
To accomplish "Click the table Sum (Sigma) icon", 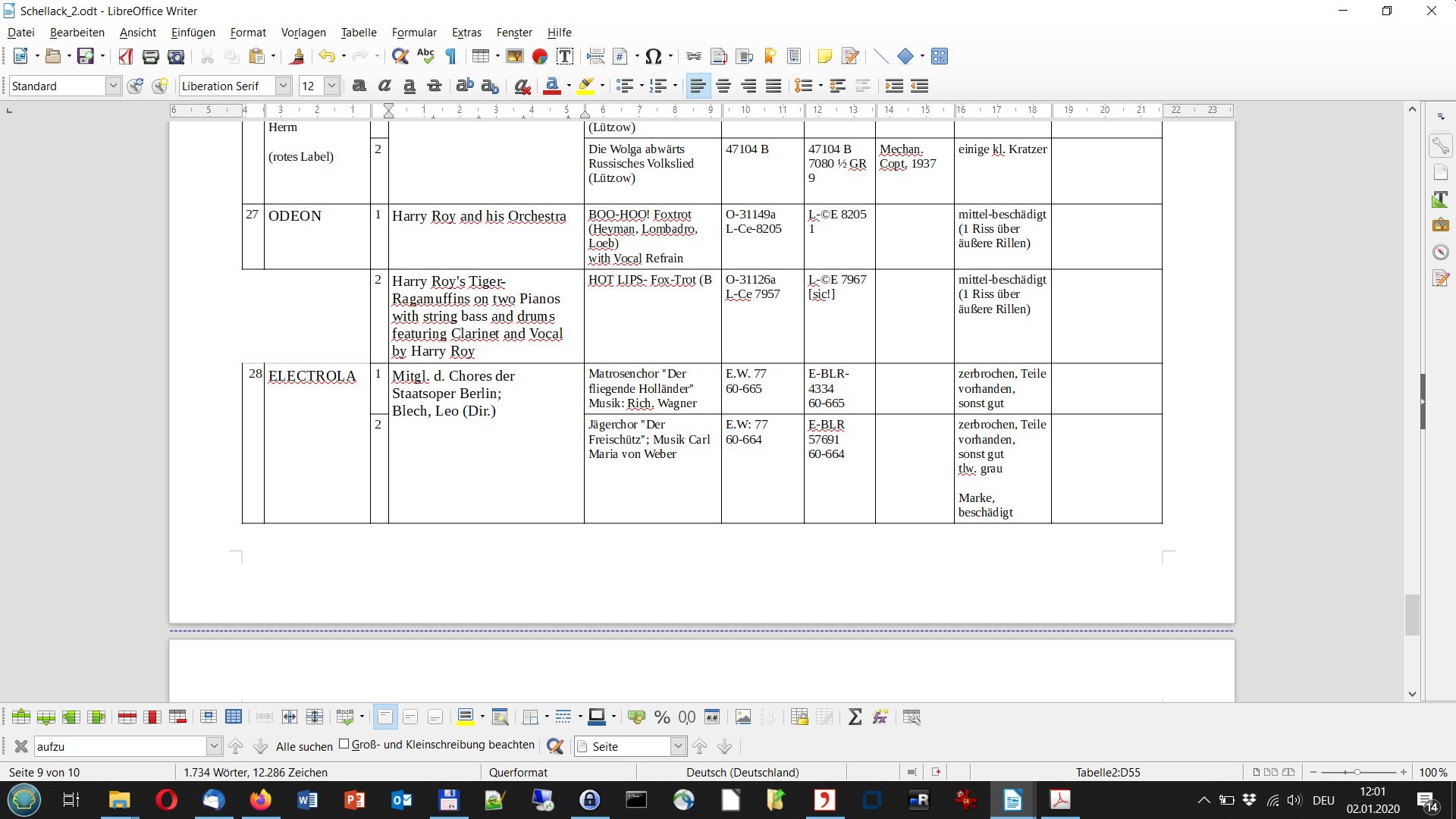I will [855, 717].
